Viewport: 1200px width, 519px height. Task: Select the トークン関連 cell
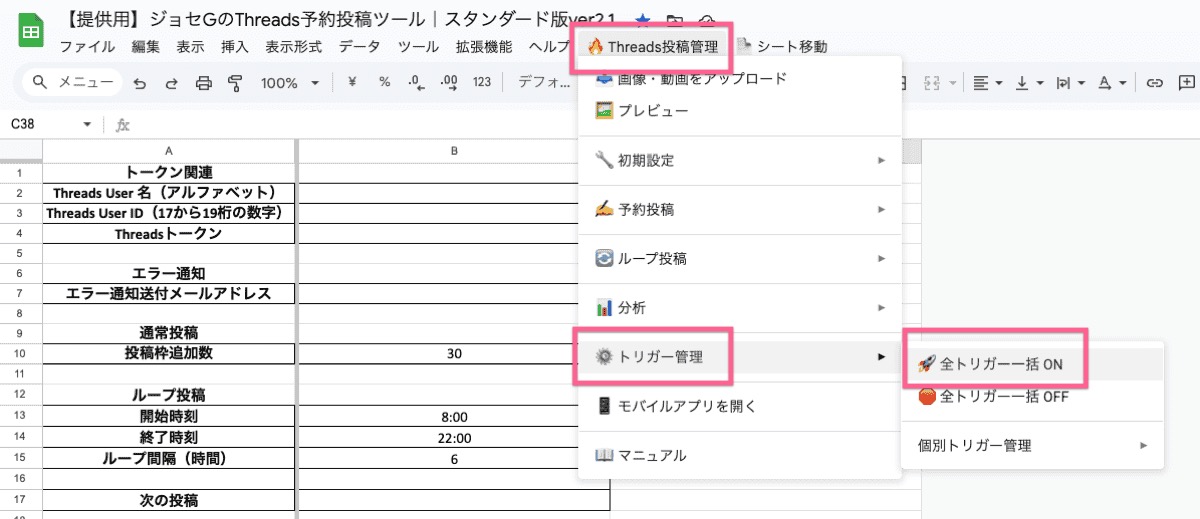(x=169, y=172)
